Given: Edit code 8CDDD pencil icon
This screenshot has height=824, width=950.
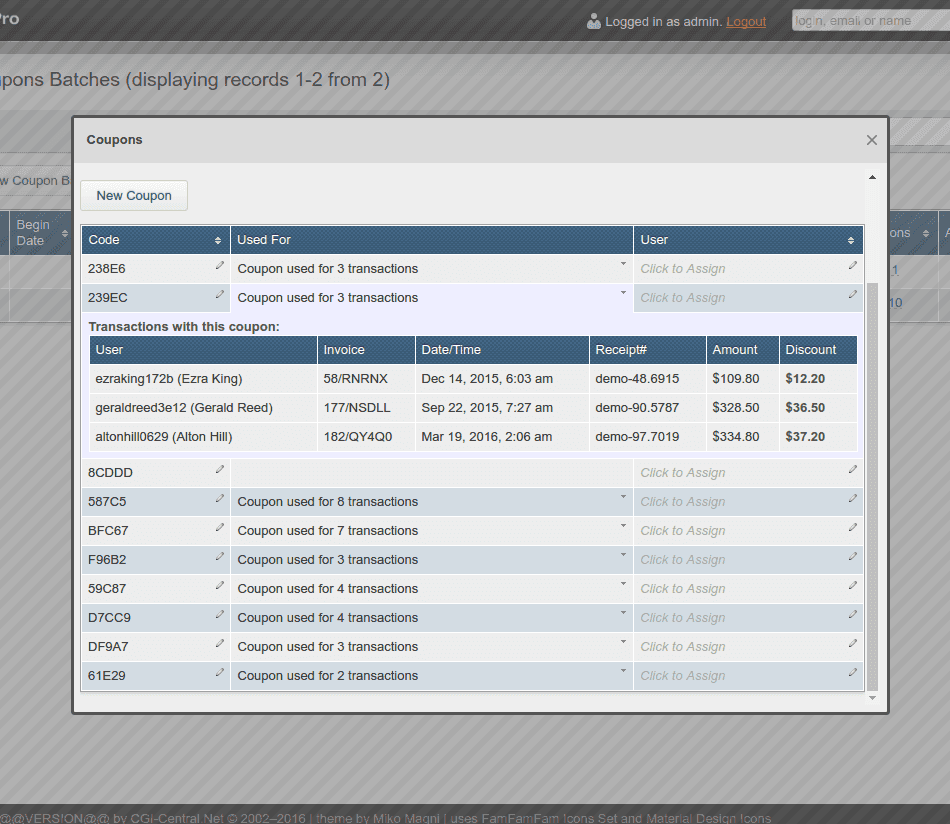Looking at the screenshot, I should 220,470.
